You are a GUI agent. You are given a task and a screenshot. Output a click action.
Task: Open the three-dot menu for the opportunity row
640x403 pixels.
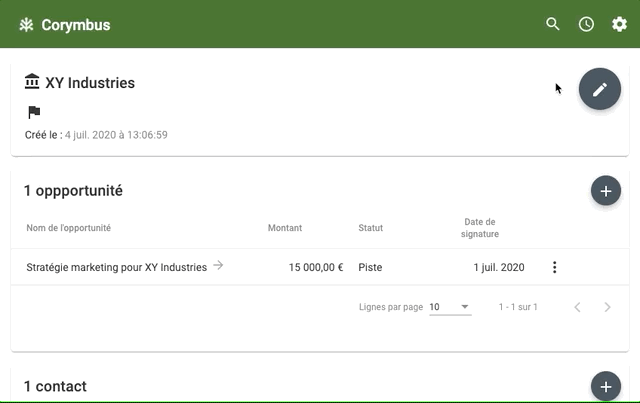(x=554, y=267)
